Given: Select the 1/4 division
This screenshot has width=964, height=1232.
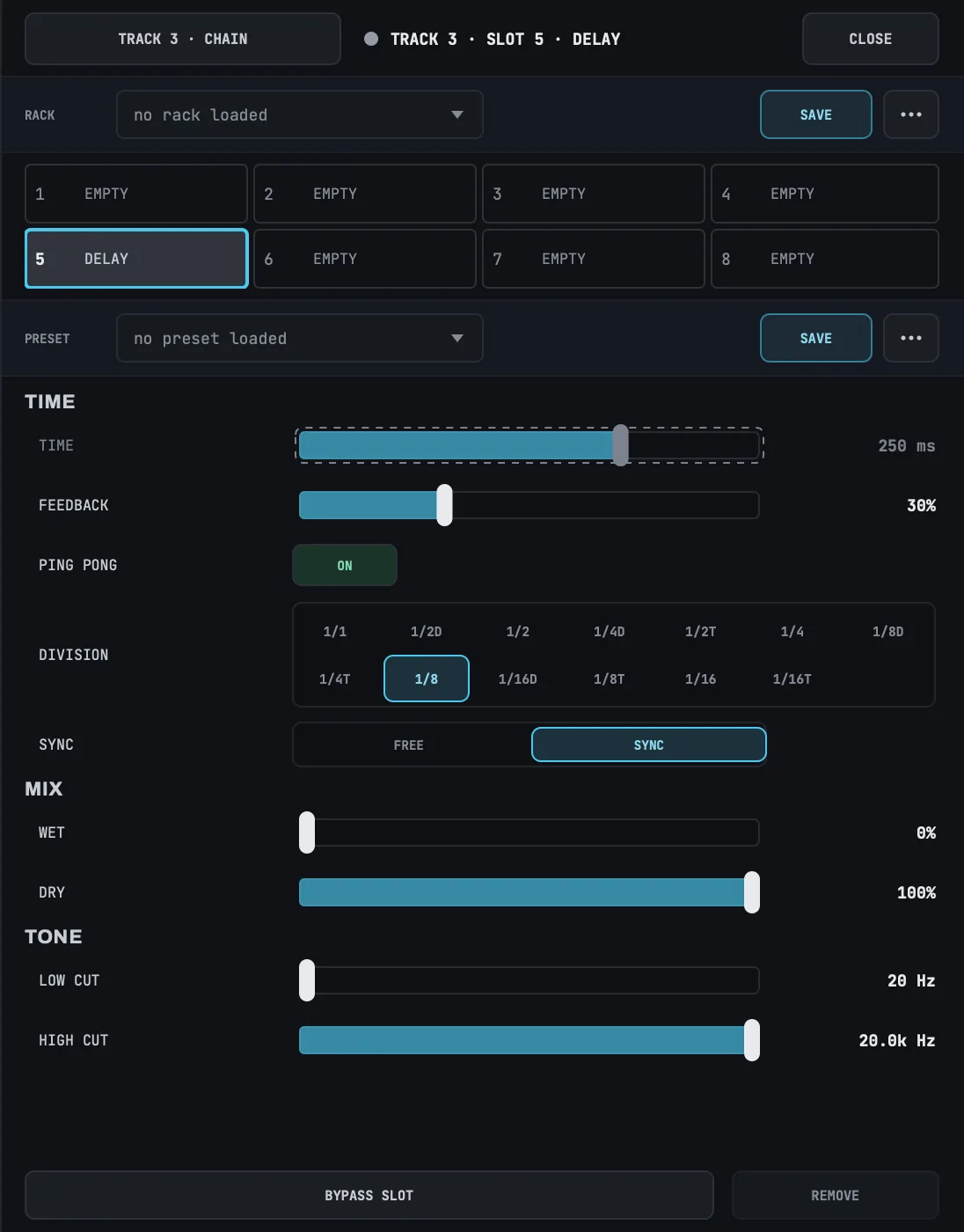Looking at the screenshot, I should pos(792,631).
